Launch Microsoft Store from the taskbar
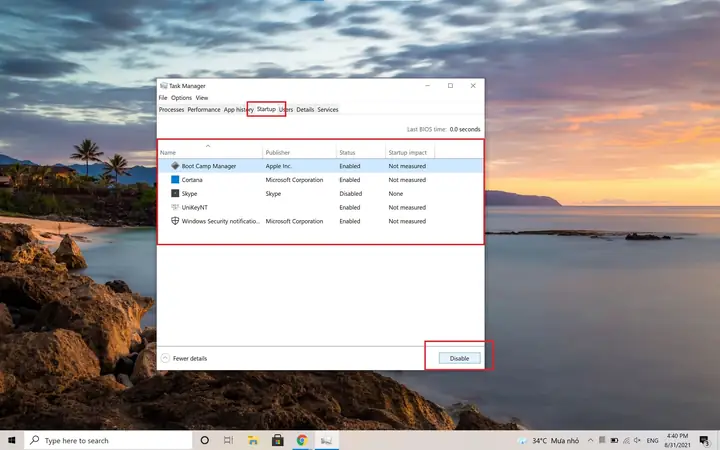 click(x=277, y=440)
